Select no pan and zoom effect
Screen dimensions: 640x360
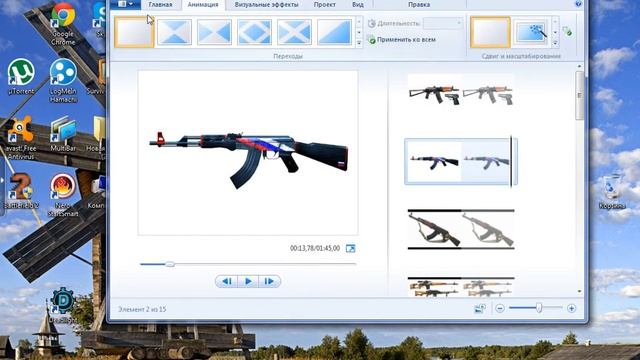tap(490, 32)
